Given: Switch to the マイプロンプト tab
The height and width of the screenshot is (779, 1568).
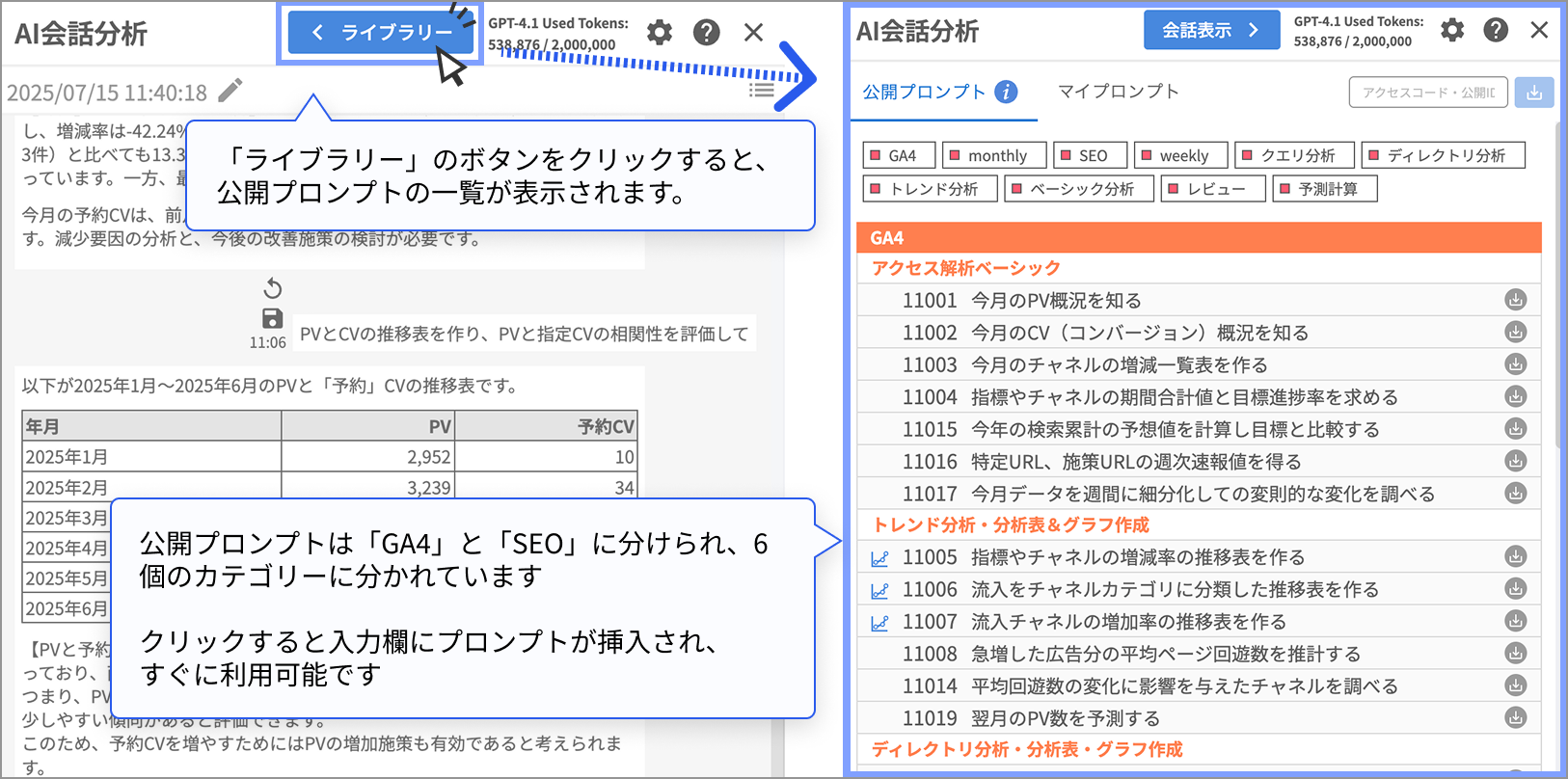Looking at the screenshot, I should [x=1118, y=92].
